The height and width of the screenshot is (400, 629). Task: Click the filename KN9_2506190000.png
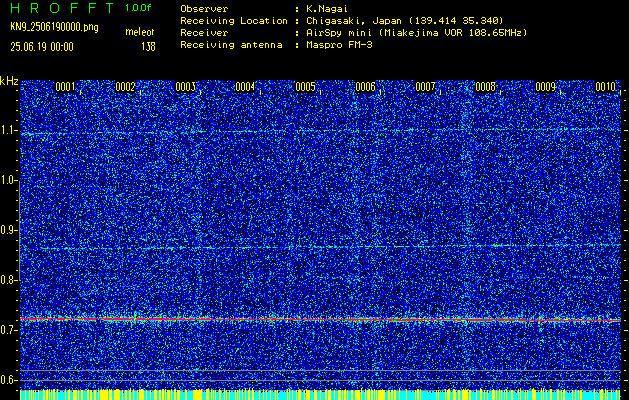54,27
